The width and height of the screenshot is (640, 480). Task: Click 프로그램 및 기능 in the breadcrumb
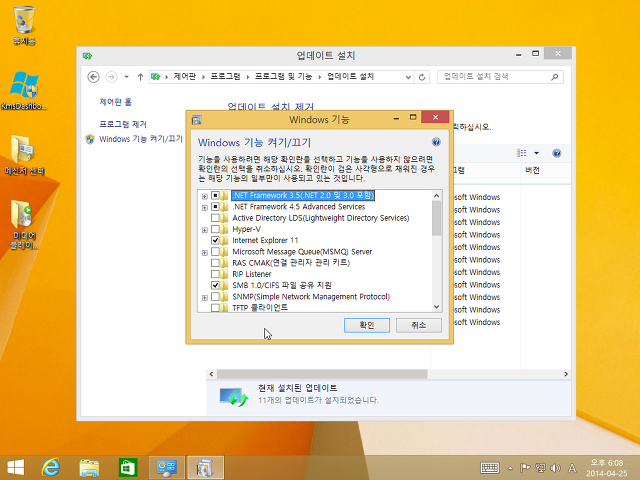coord(283,76)
